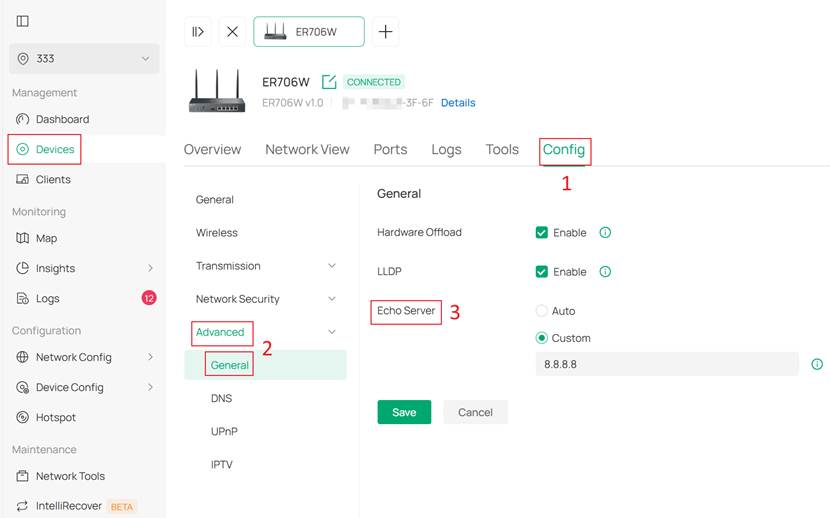This screenshot has height=518, width=830.
Task: Add a new device tab
Action: 386,31
